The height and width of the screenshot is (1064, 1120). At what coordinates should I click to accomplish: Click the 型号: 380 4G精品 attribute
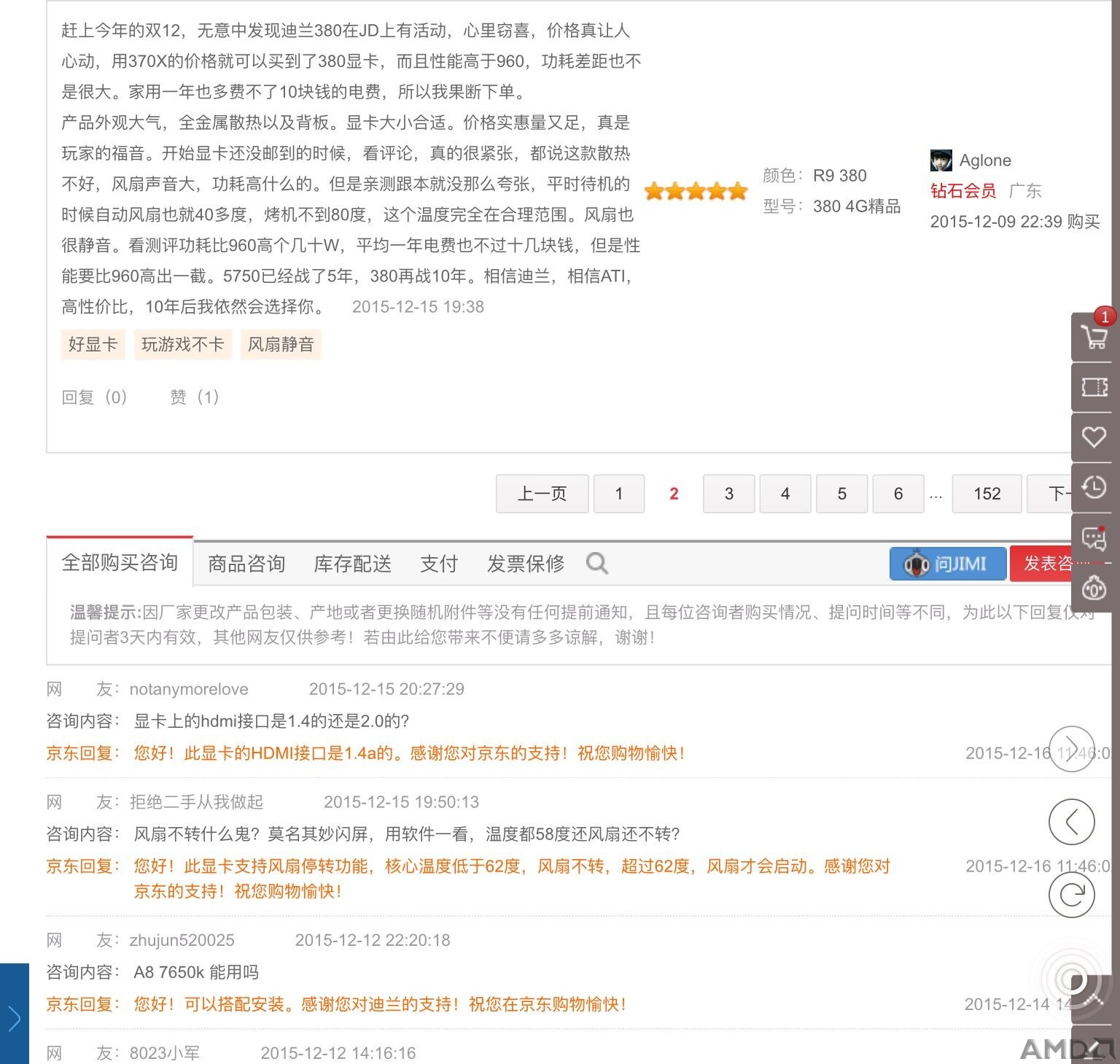[x=832, y=206]
